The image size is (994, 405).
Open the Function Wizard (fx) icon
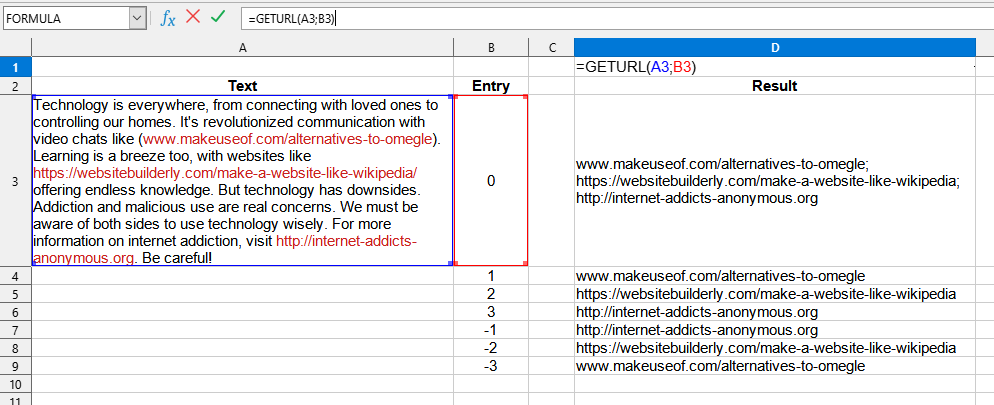169,18
